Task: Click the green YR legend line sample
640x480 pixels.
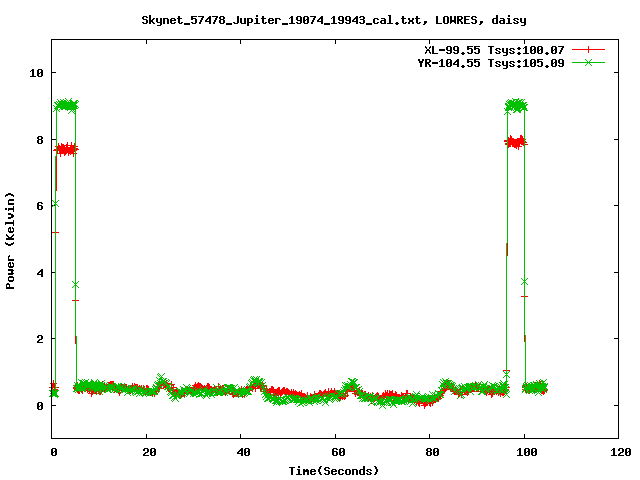Action: (588, 62)
